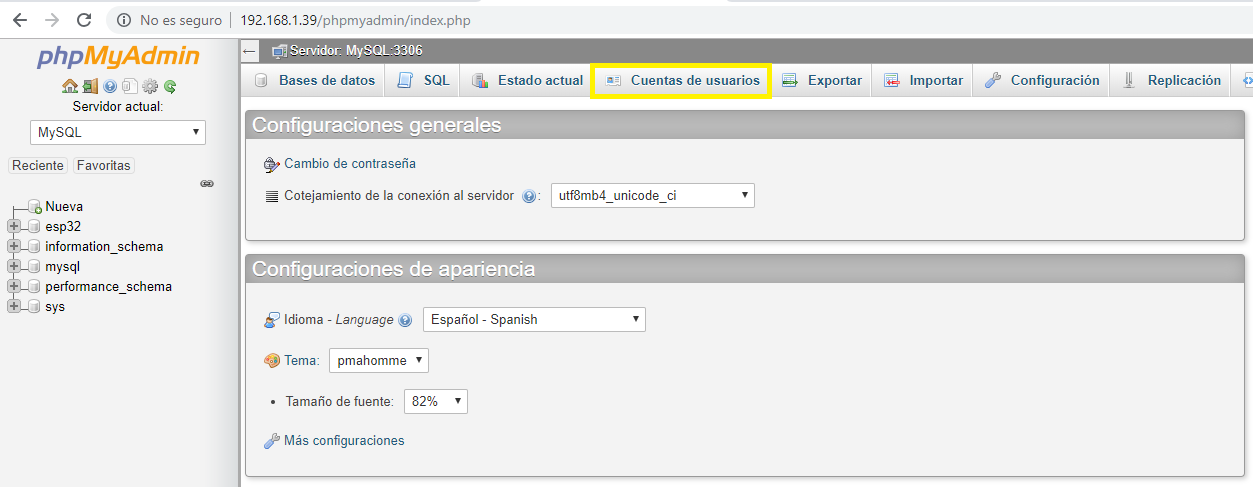Screen dimensions: 1253x487
Task: Open navigation panel settings gear icon
Action: pos(150,87)
